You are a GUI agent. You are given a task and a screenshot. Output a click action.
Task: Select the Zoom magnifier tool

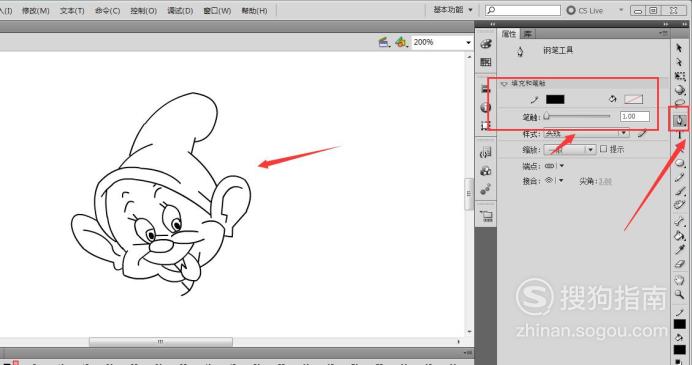[680, 294]
